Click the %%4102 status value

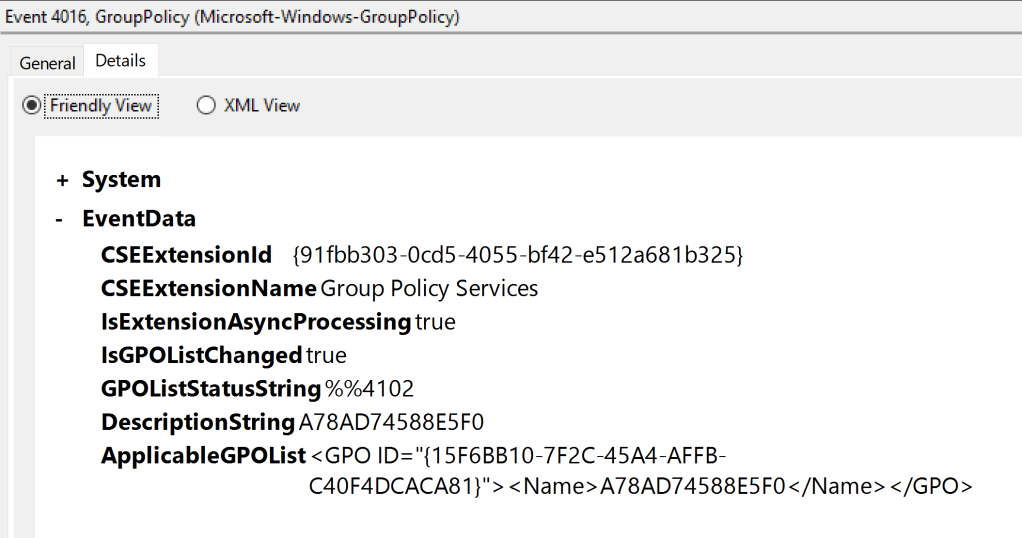369,388
